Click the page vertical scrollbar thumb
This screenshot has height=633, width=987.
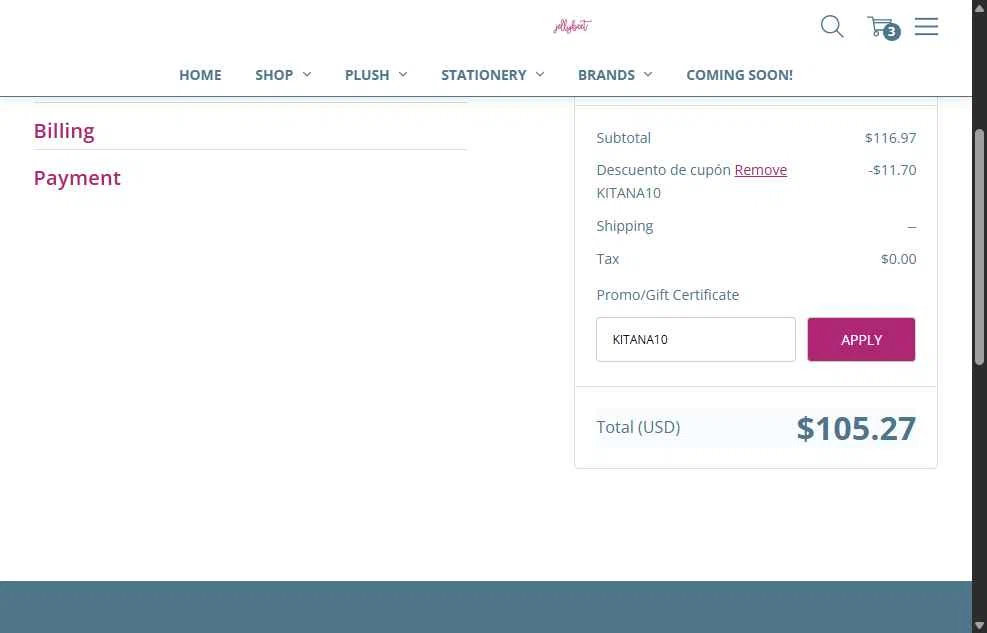979,247
